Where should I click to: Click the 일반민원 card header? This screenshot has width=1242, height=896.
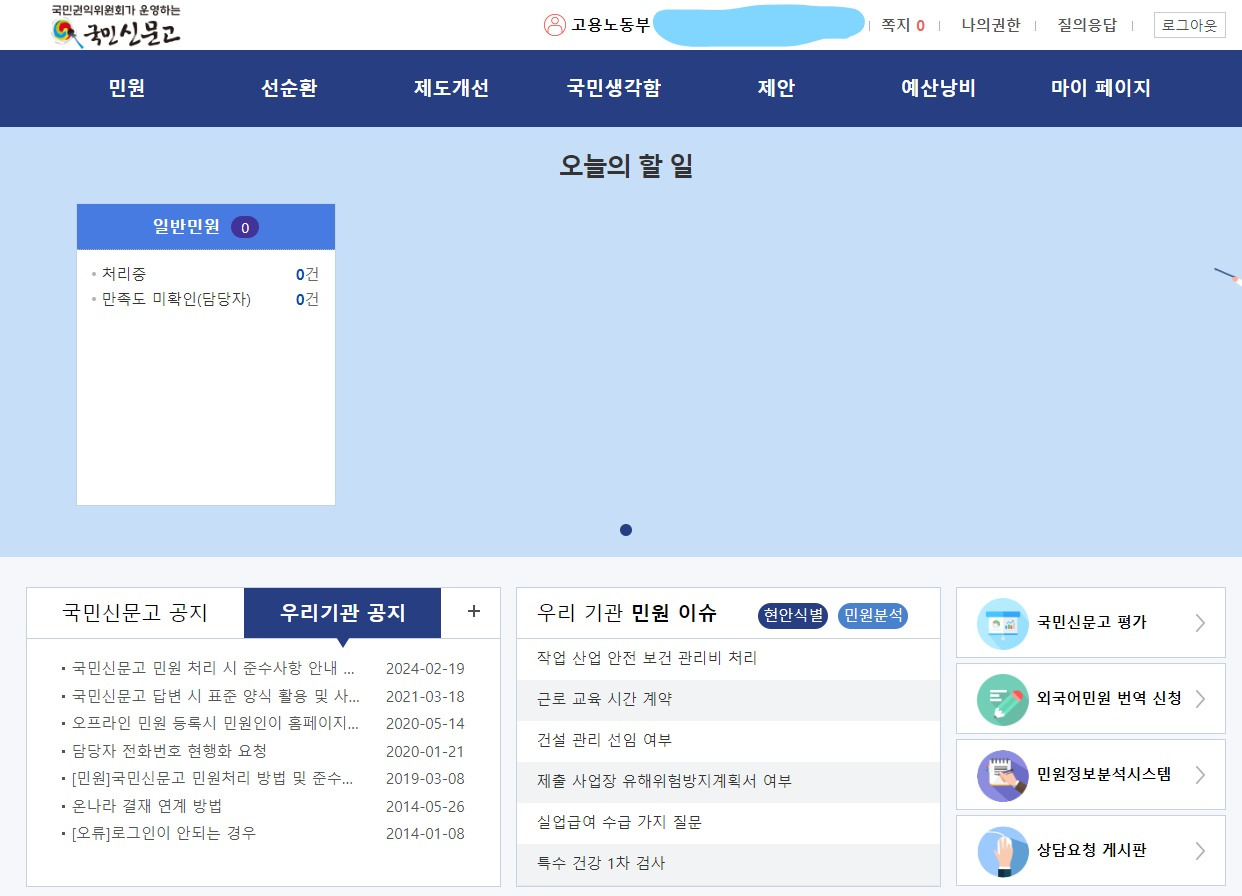[x=206, y=227]
